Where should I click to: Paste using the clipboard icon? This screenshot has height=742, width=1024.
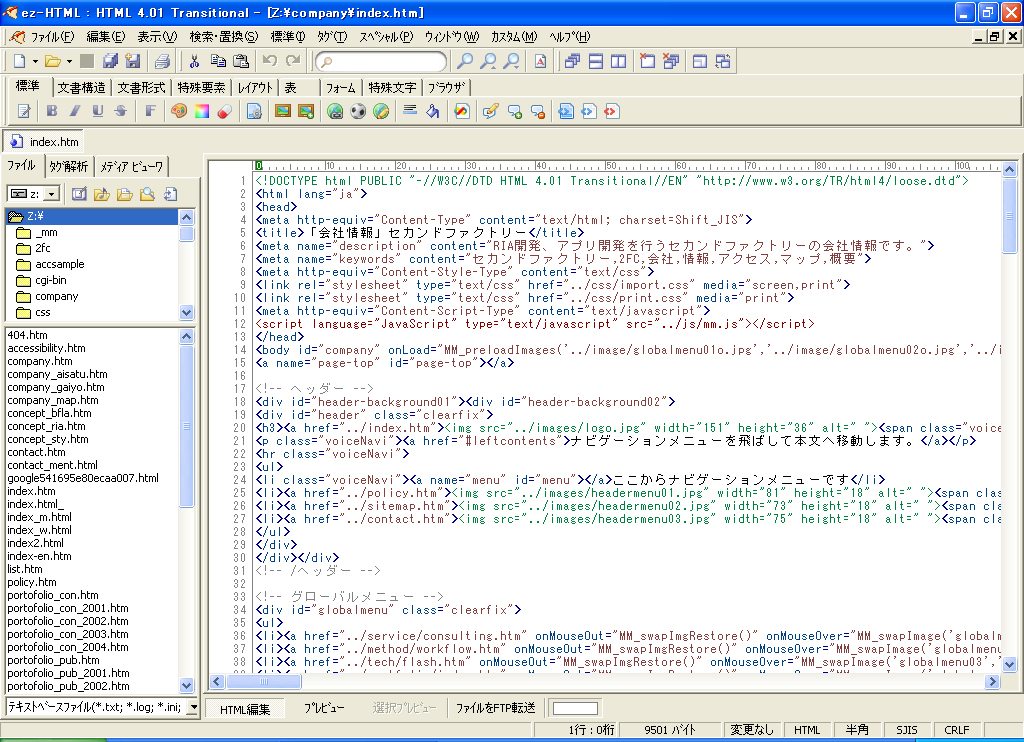241,61
